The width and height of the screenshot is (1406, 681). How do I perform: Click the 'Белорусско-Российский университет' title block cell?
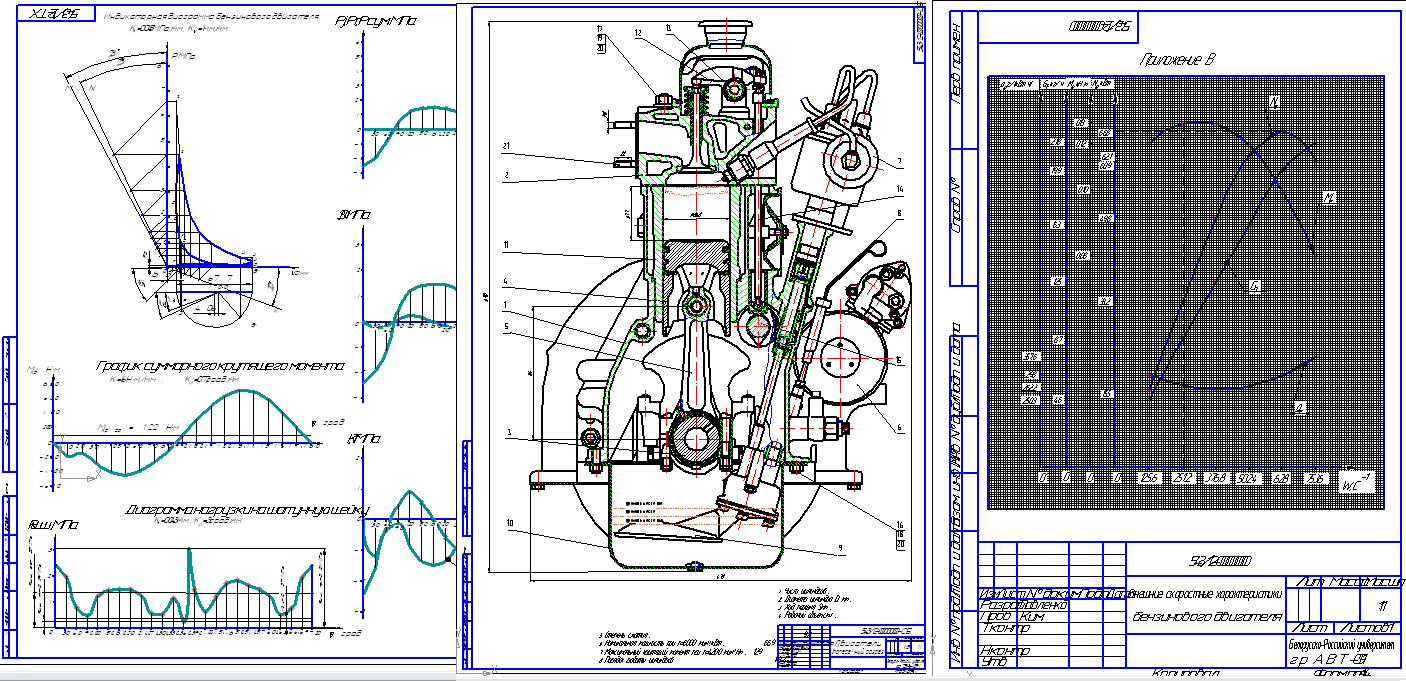click(x=1343, y=644)
